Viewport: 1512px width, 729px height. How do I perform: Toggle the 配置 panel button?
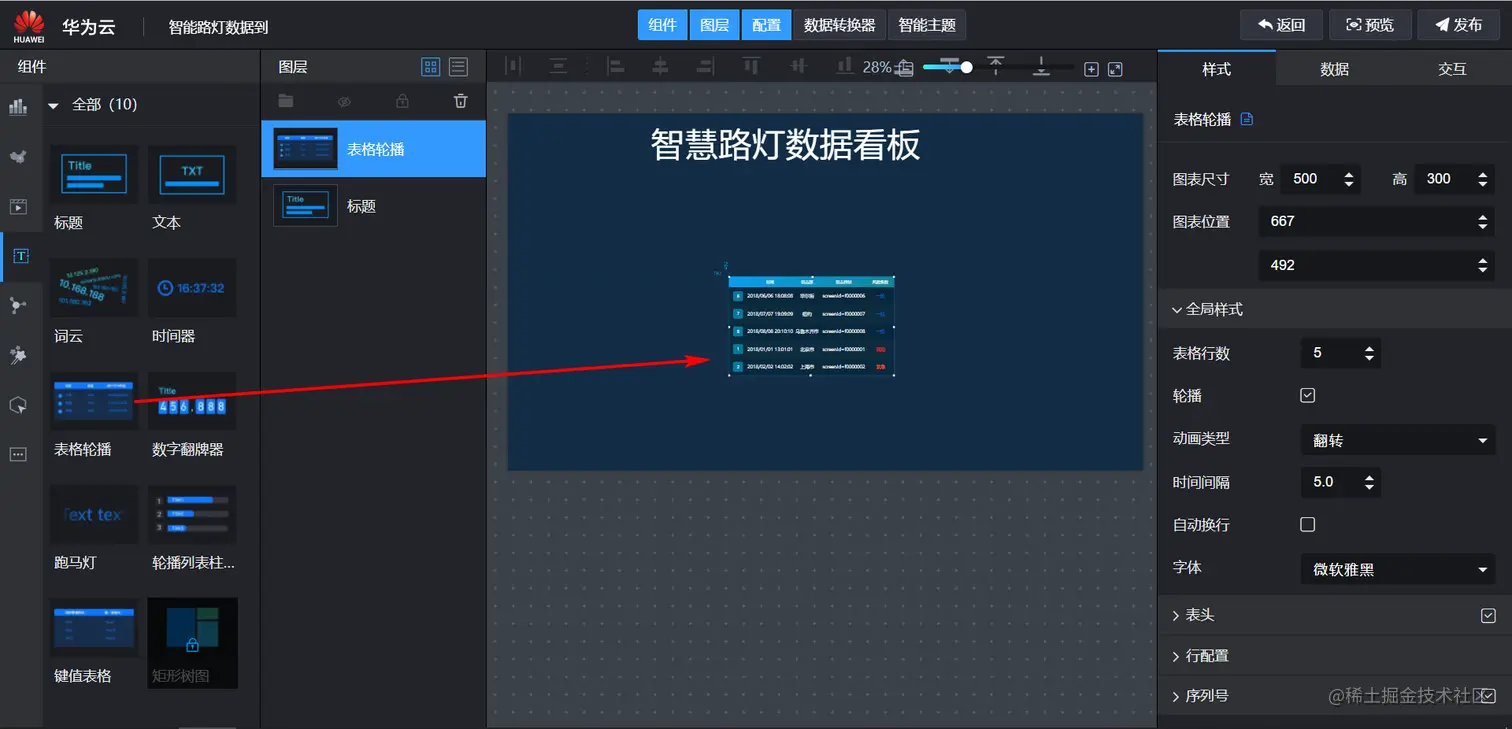click(766, 25)
